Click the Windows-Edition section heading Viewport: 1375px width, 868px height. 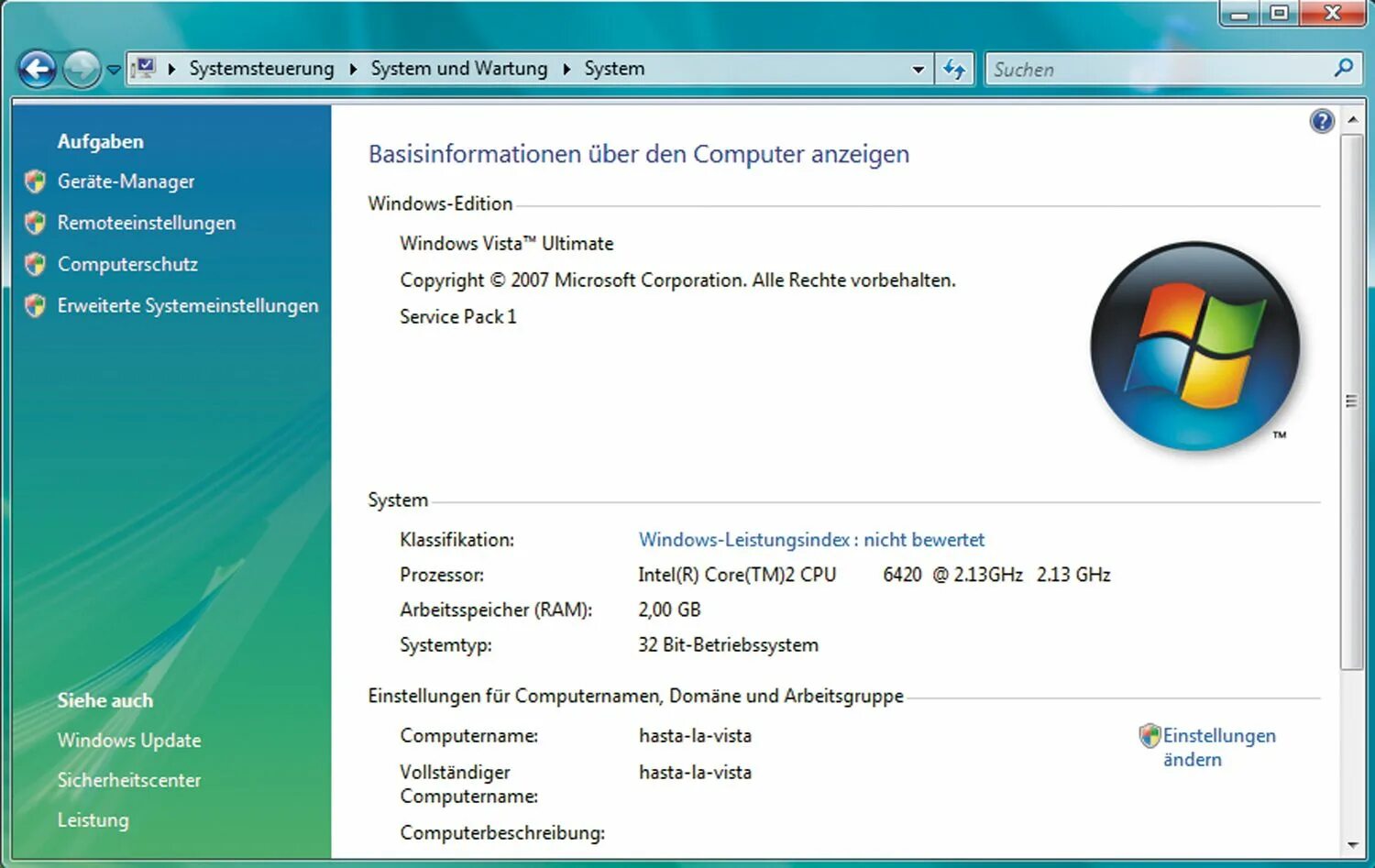pyautogui.click(x=440, y=203)
